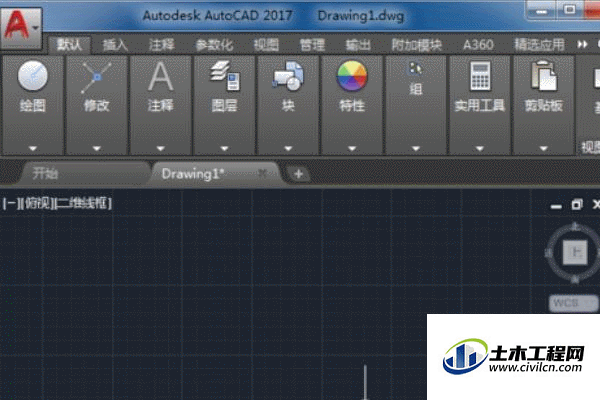Open the AutoCAD application menu logo
The image size is (600, 400).
(21, 28)
